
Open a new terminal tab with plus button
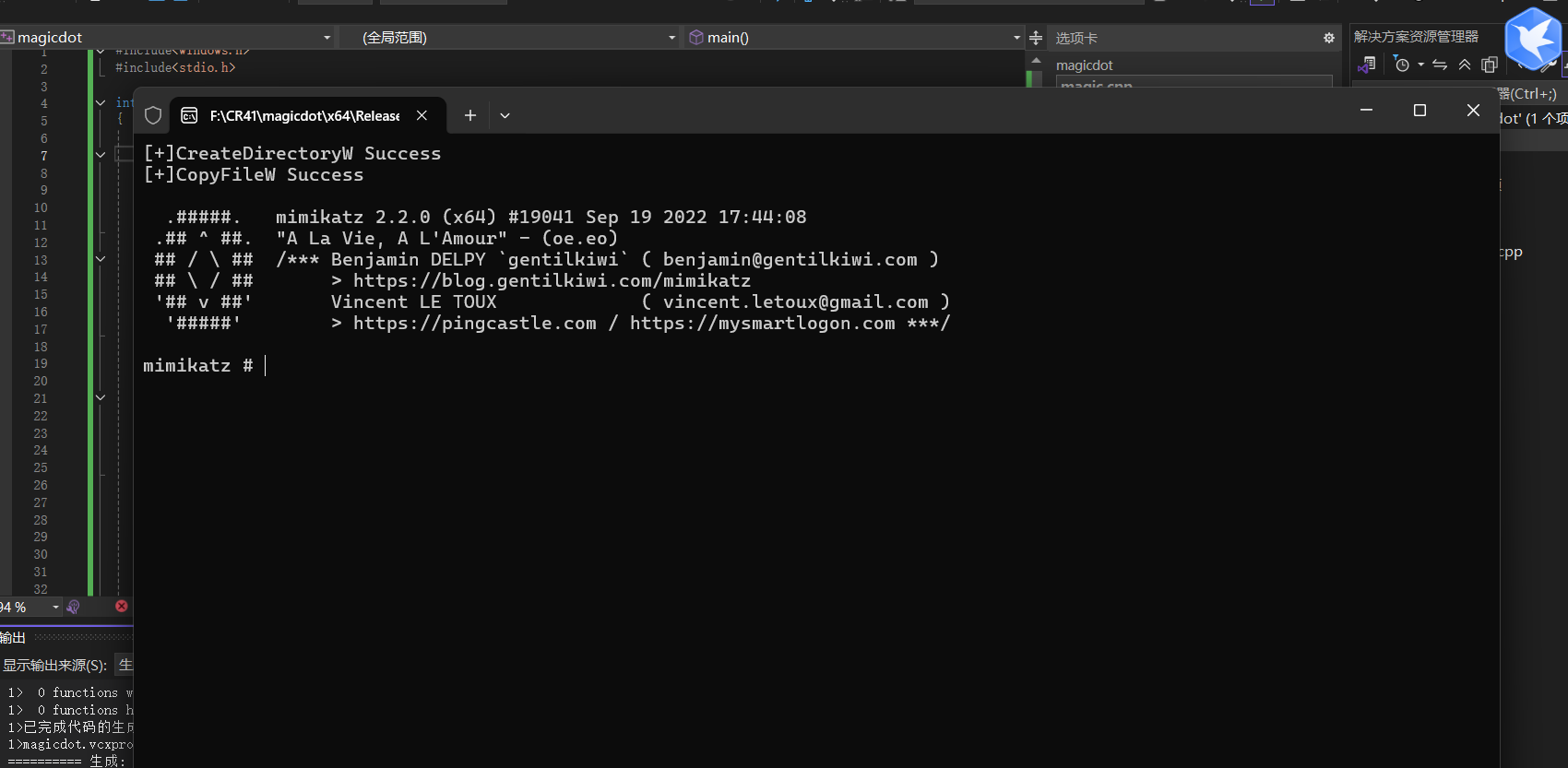470,115
